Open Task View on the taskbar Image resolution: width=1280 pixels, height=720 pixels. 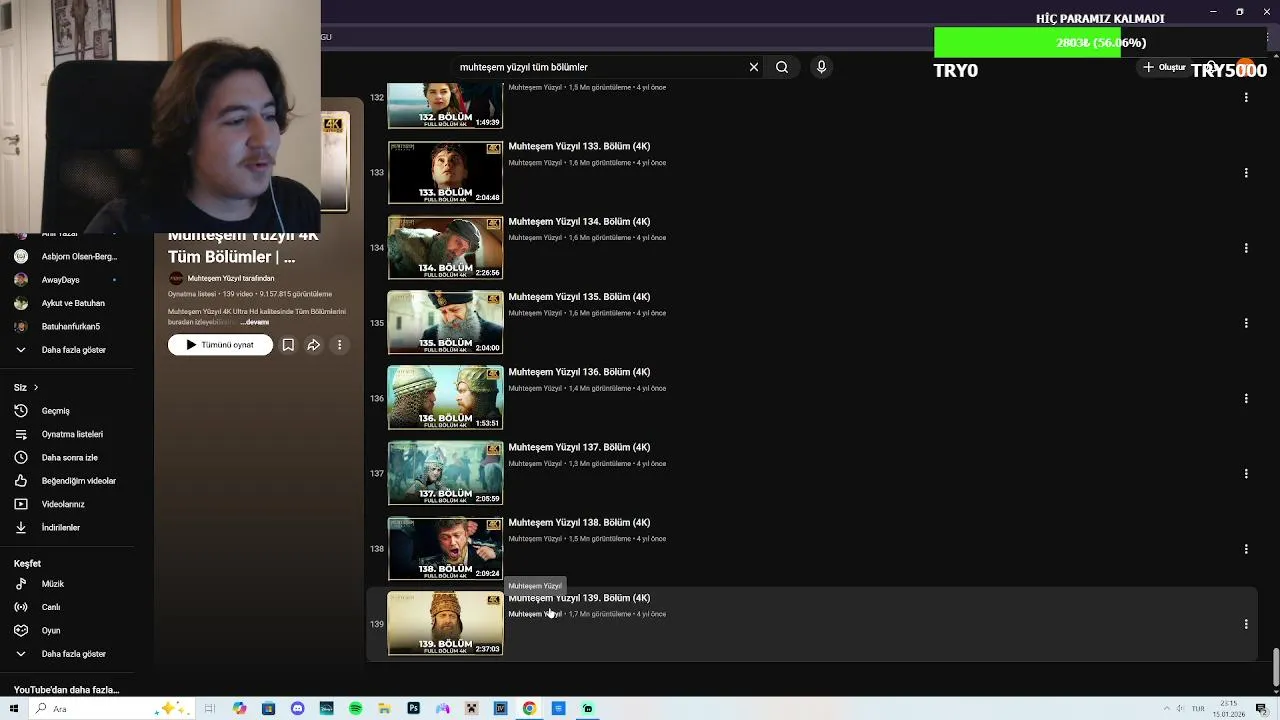[210, 708]
